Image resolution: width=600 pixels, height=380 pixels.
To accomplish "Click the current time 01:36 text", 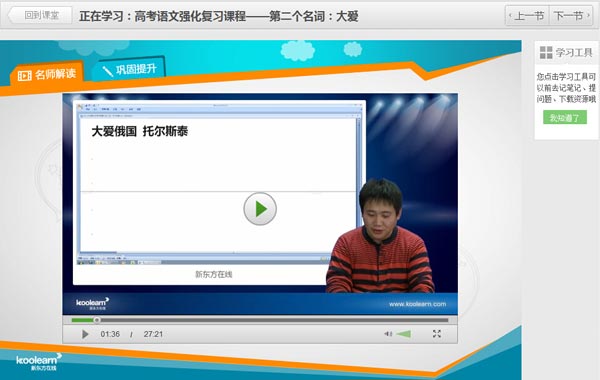I will click(x=110, y=334).
